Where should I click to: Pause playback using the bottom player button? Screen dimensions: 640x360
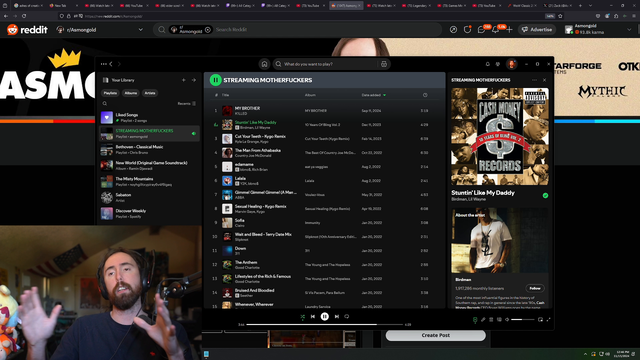324,316
